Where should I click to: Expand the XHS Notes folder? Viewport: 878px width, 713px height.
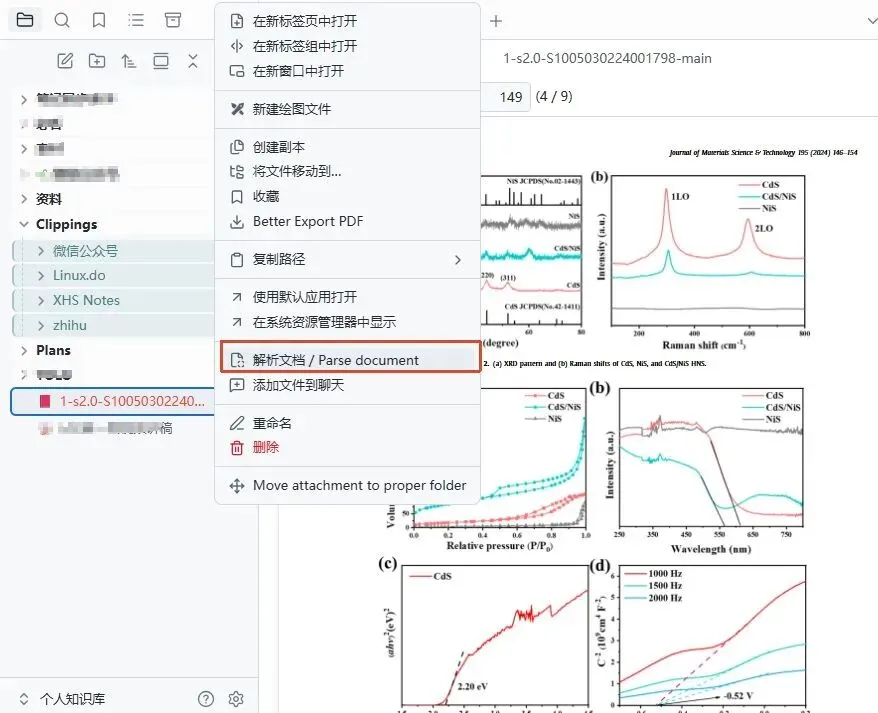[40, 301]
